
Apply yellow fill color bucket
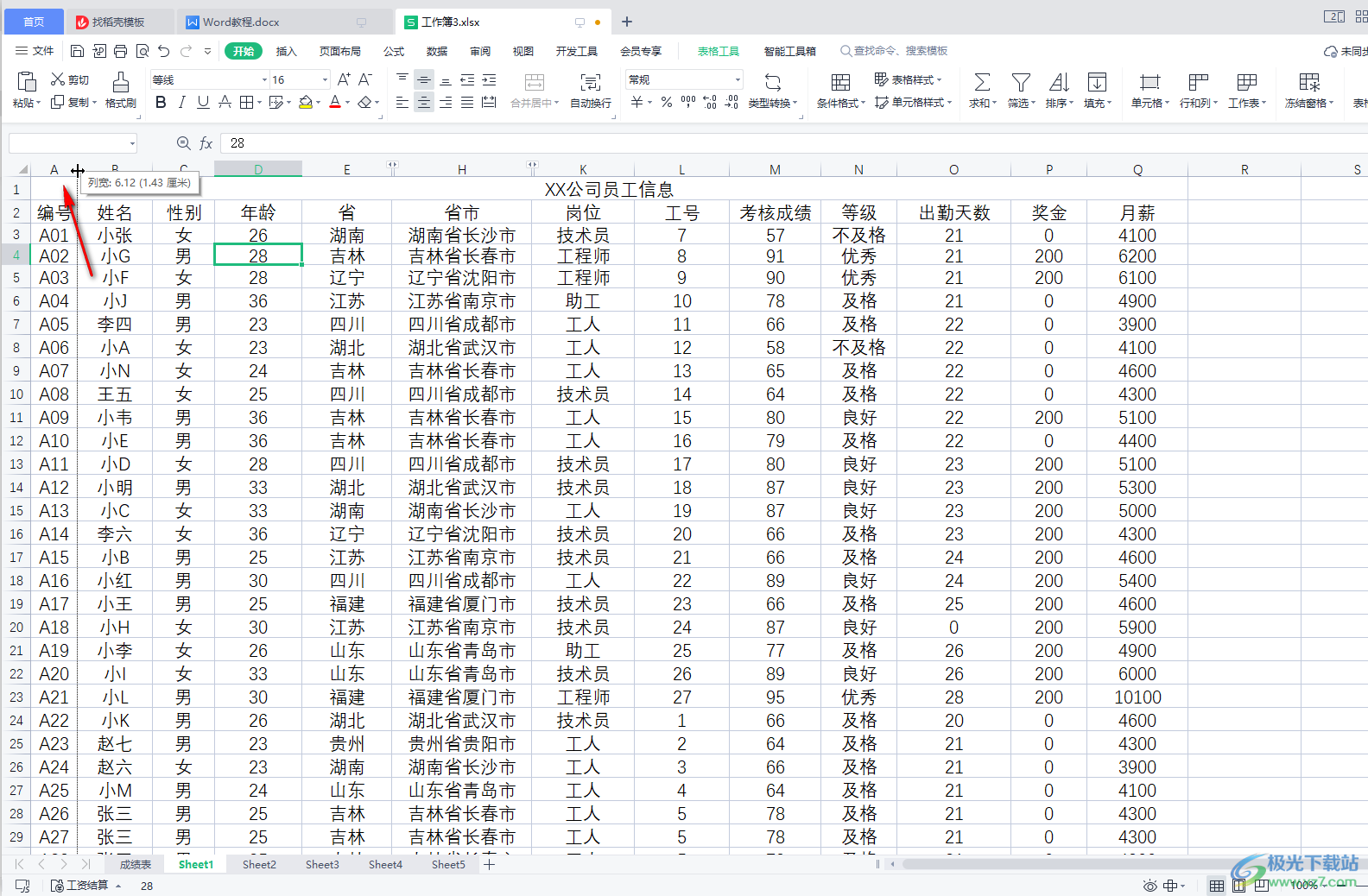306,103
